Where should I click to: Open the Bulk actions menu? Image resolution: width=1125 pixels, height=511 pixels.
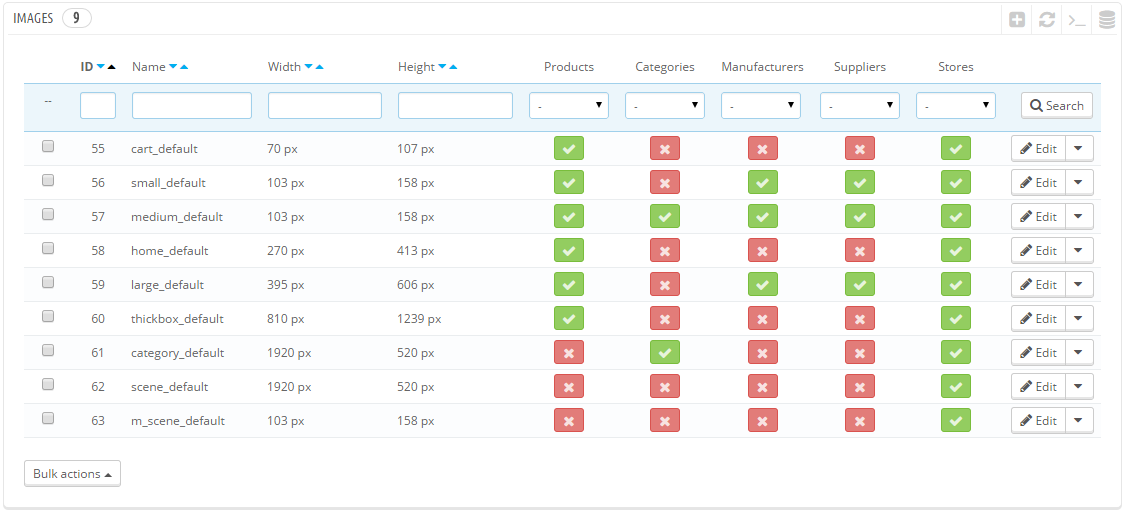pos(72,474)
